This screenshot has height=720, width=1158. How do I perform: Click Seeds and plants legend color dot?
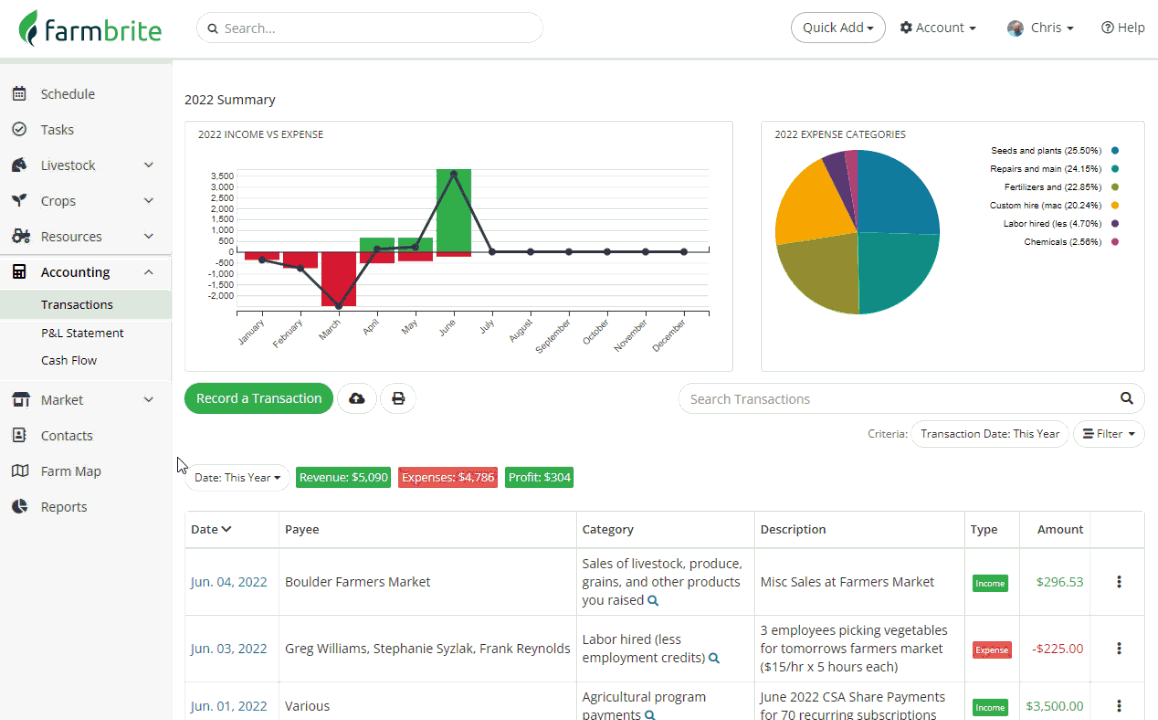(x=1114, y=151)
